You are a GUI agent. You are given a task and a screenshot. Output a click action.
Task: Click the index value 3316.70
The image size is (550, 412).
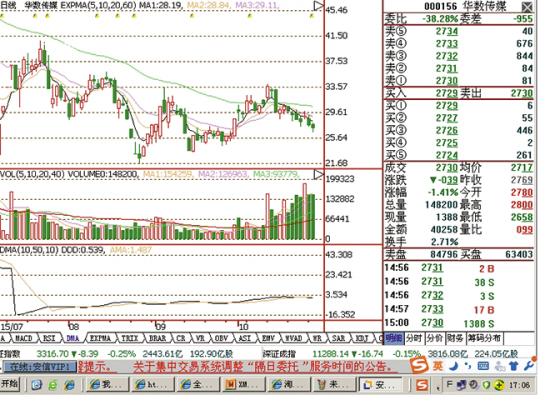(x=53, y=353)
